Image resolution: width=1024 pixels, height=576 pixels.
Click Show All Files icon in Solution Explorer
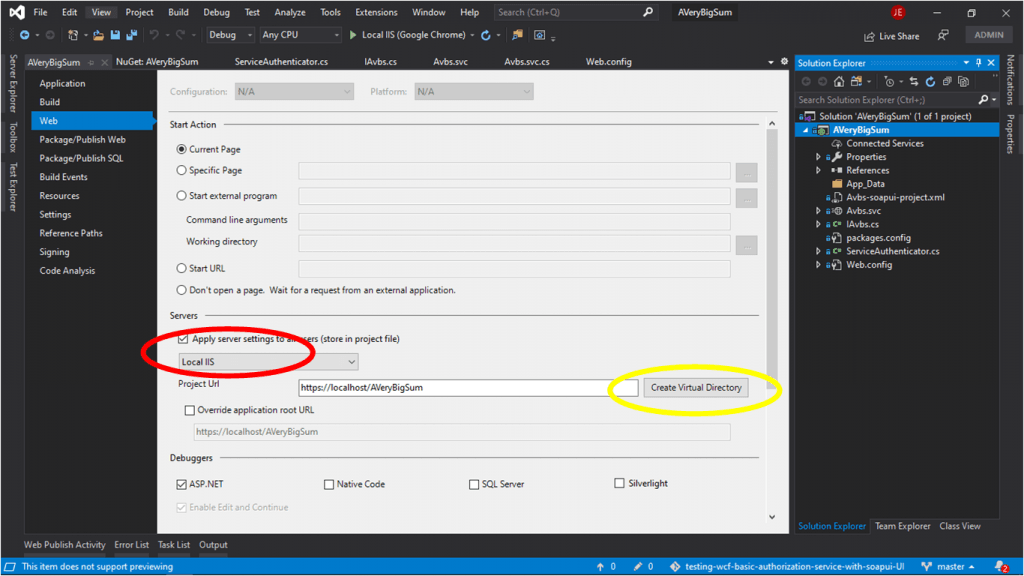pyautogui.click(x=963, y=82)
